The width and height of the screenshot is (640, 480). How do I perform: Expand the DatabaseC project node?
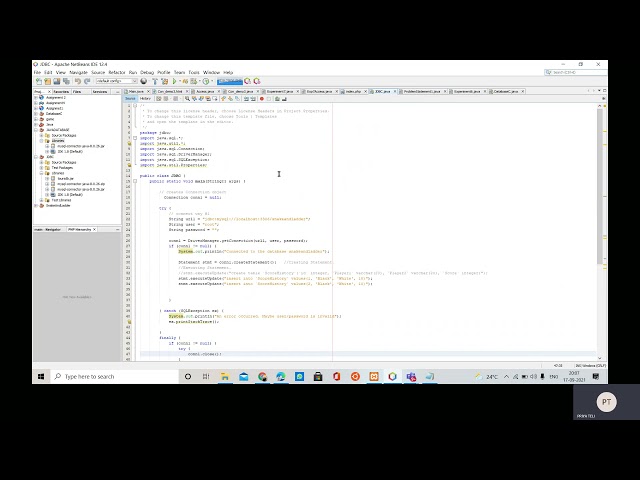coord(36,113)
